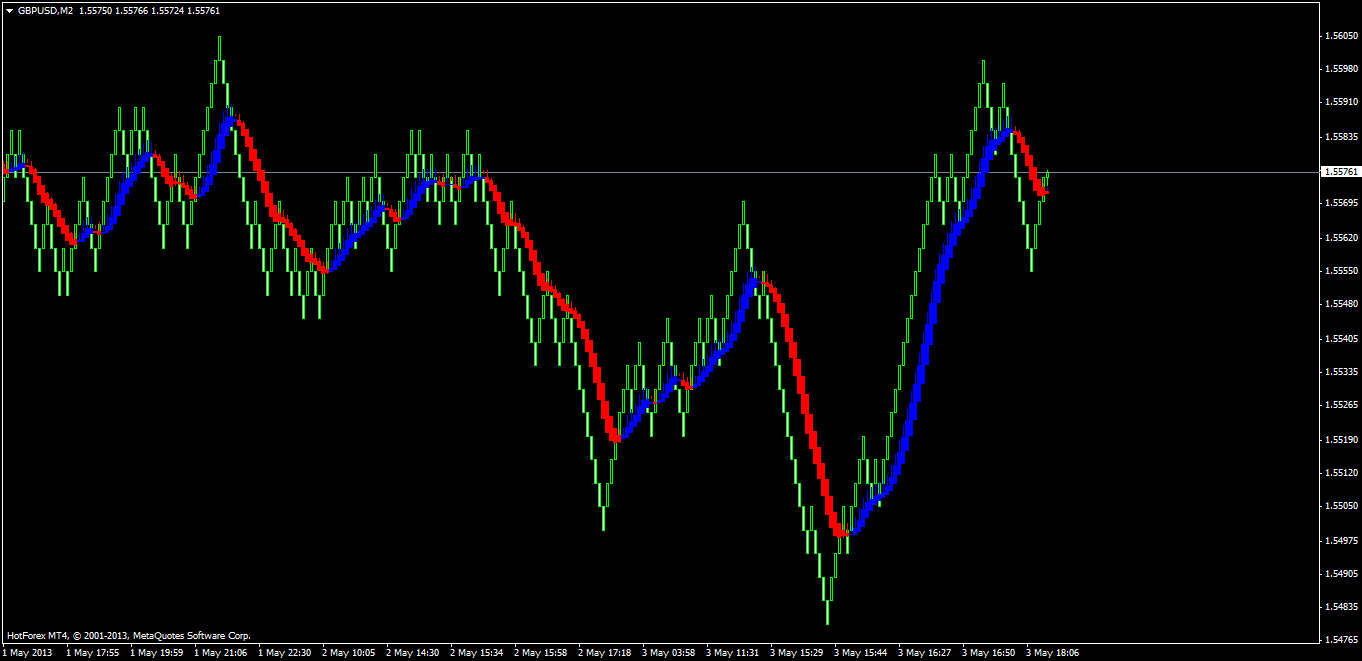Click the 3 May 15:29 time label
The width and height of the screenshot is (1362, 661).
797,653
